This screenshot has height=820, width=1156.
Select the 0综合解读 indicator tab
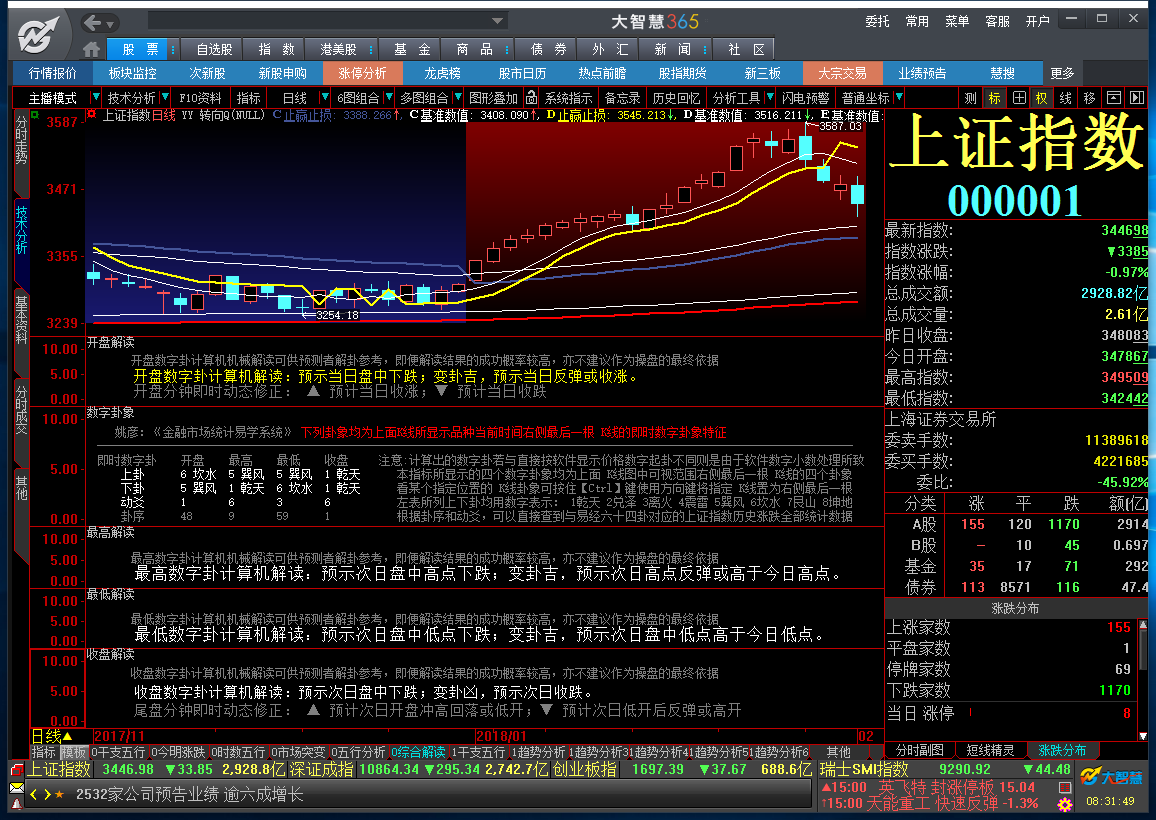coord(418,752)
